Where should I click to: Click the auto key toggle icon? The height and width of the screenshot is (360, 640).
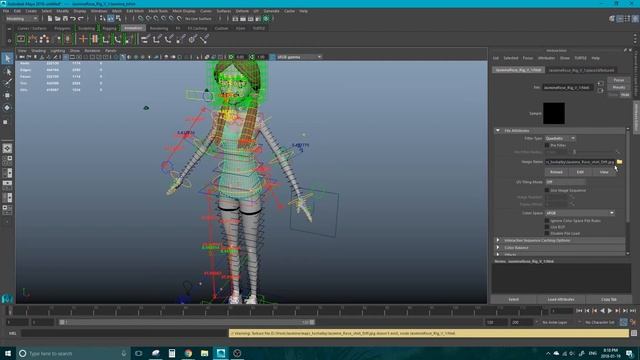(624, 322)
